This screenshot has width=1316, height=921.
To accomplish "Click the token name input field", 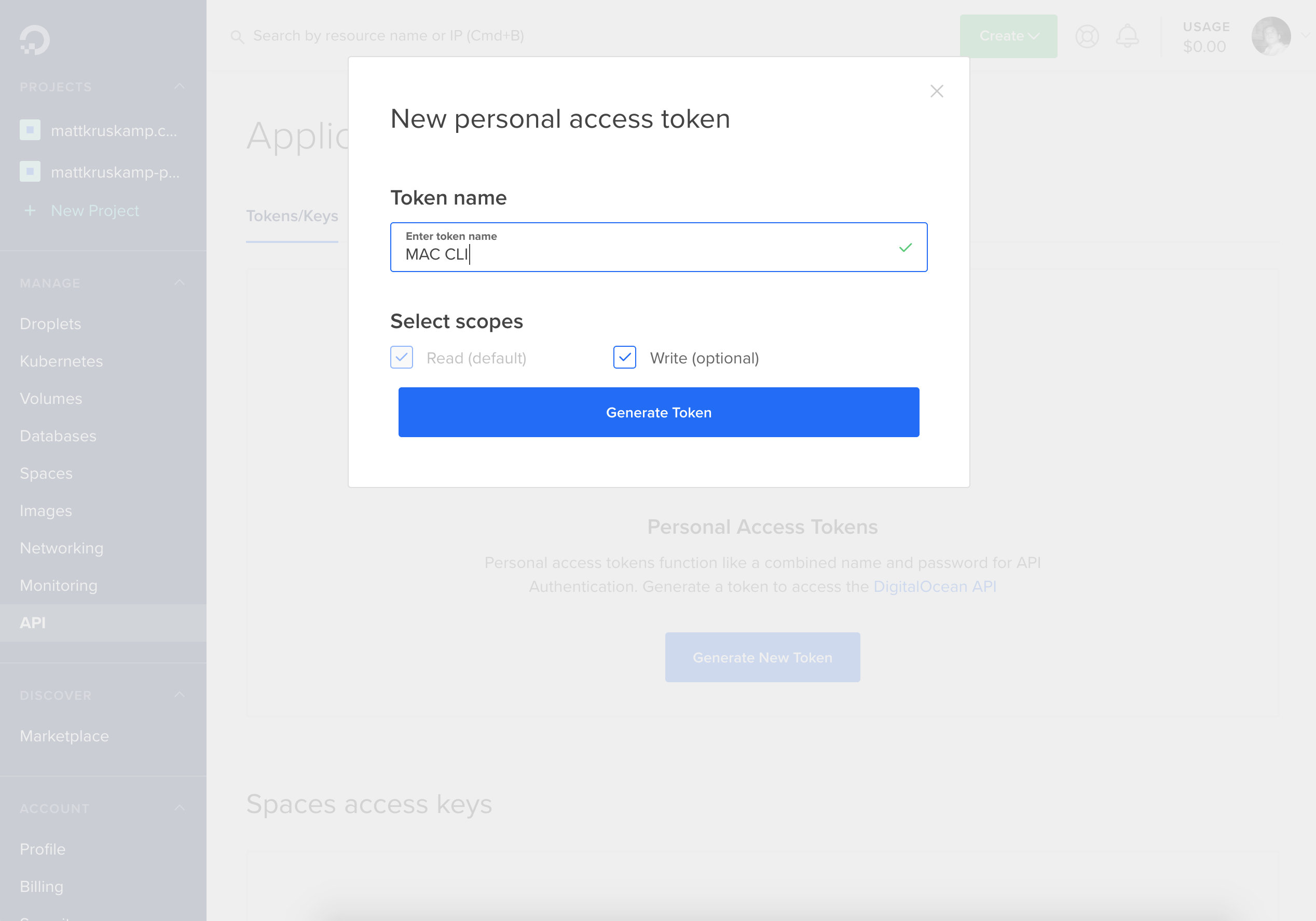I will click(x=658, y=247).
